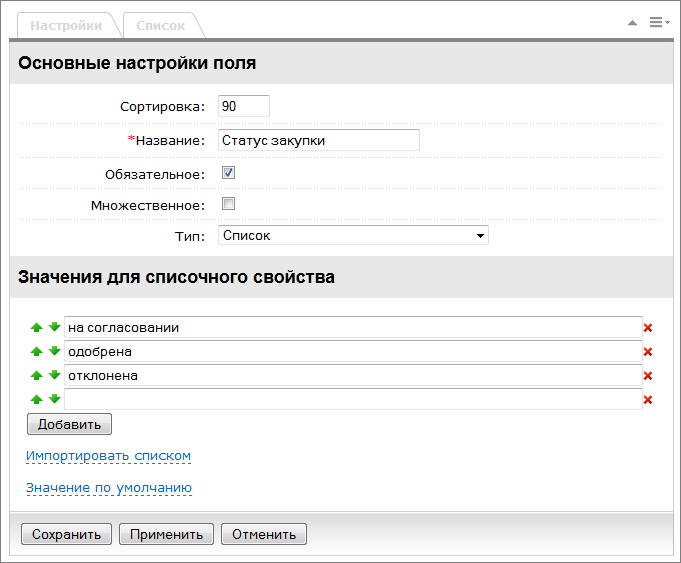681x563 pixels.
Task: Switch to the 'Настройки' tab
Action: 67,26
